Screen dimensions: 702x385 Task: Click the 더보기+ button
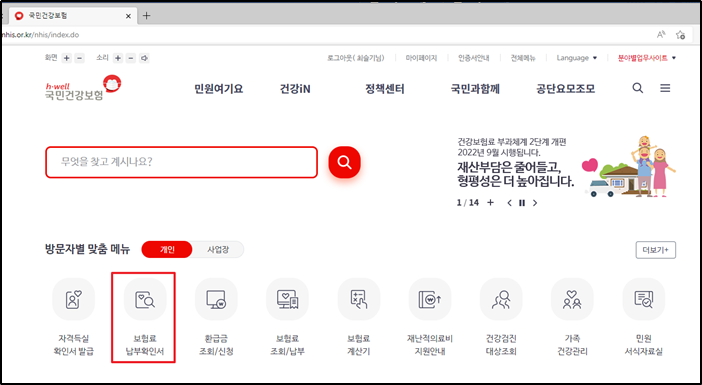coord(656,250)
